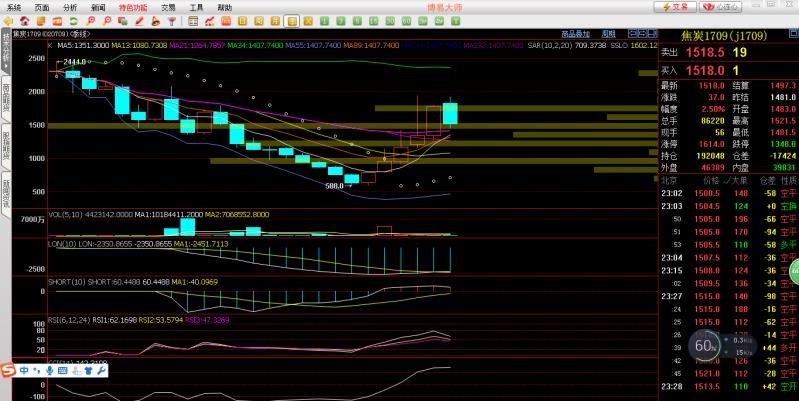Viewport: 799px width, 401px height.
Task: Select the bottom vertical side tab
Action: coord(6,194)
